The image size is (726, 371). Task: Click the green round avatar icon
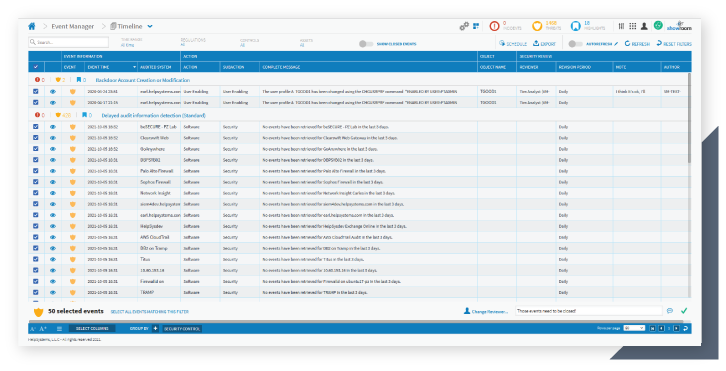[658, 25]
